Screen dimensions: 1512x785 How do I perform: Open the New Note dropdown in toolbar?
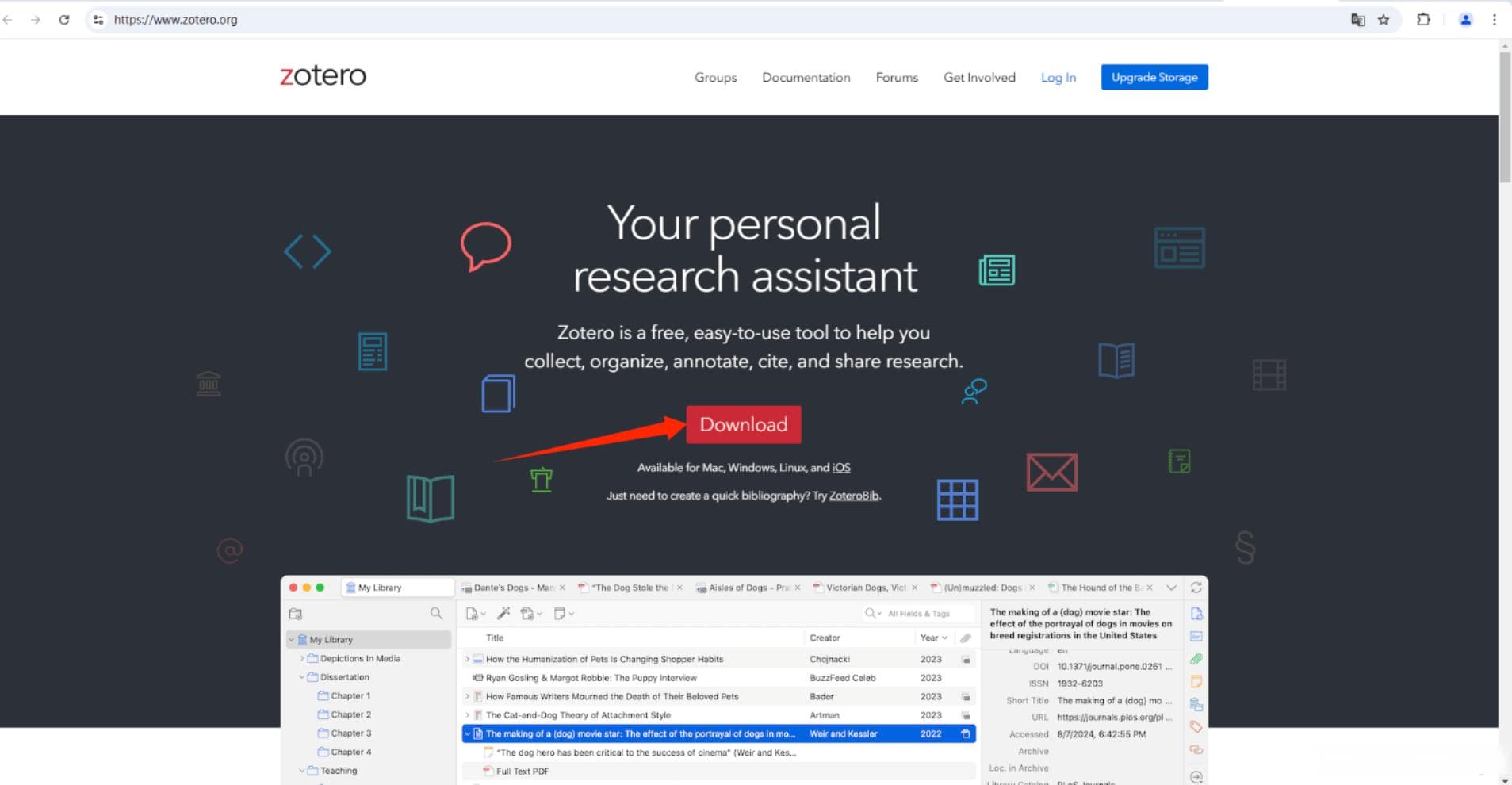[564, 614]
